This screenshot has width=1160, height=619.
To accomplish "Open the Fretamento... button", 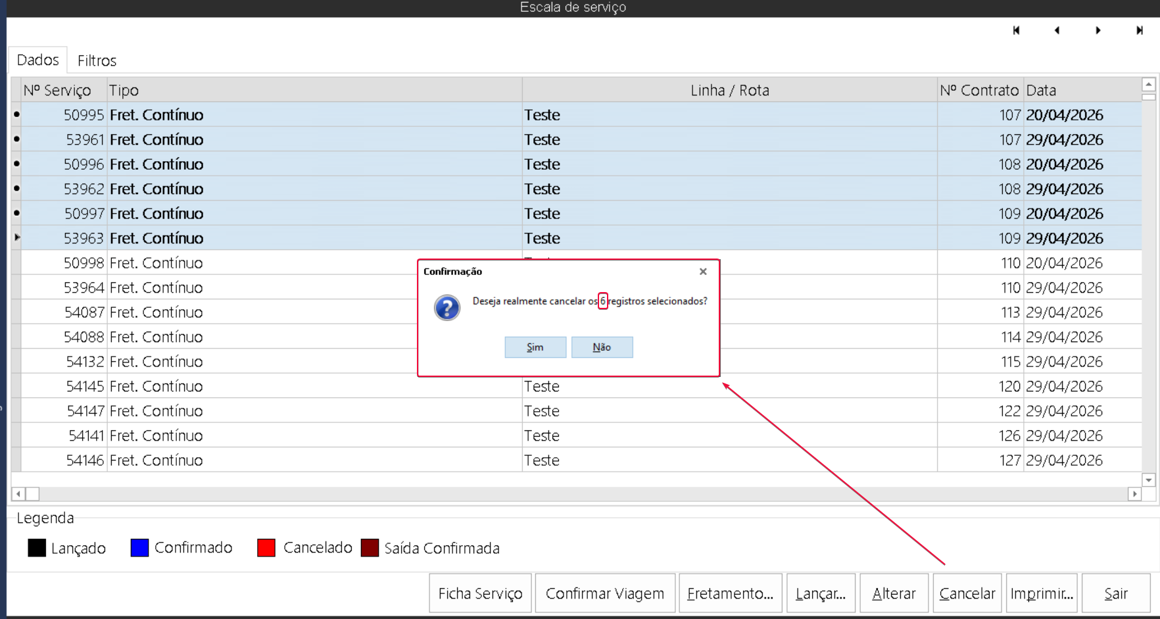I will click(x=730, y=593).
